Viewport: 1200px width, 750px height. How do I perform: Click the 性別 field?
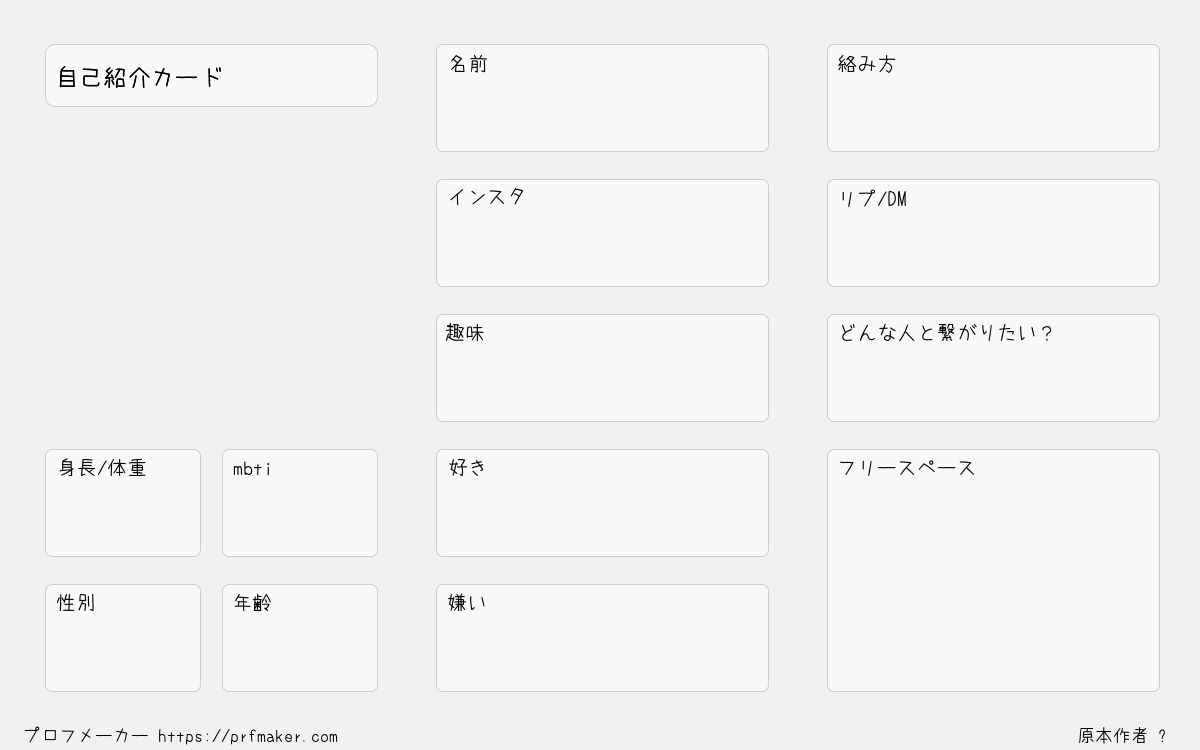123,638
